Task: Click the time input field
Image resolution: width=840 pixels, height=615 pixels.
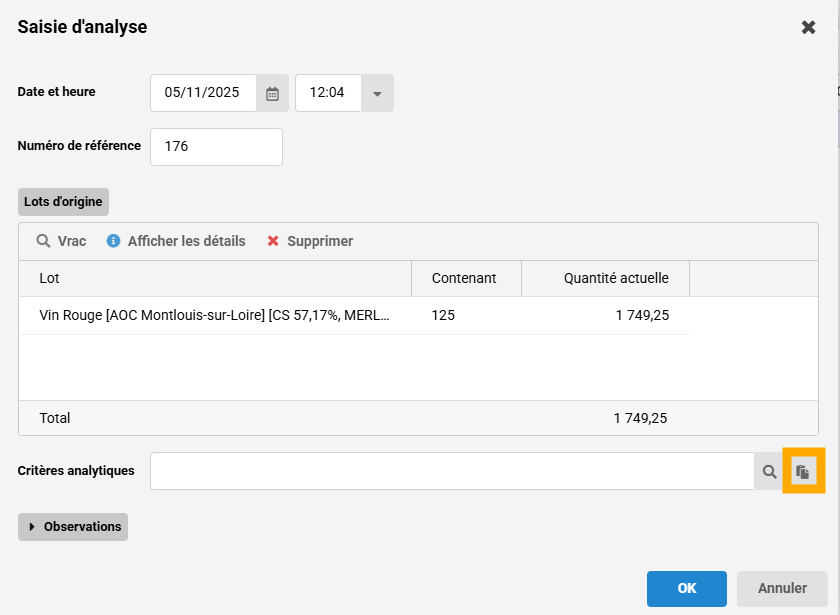Action: [x=328, y=93]
